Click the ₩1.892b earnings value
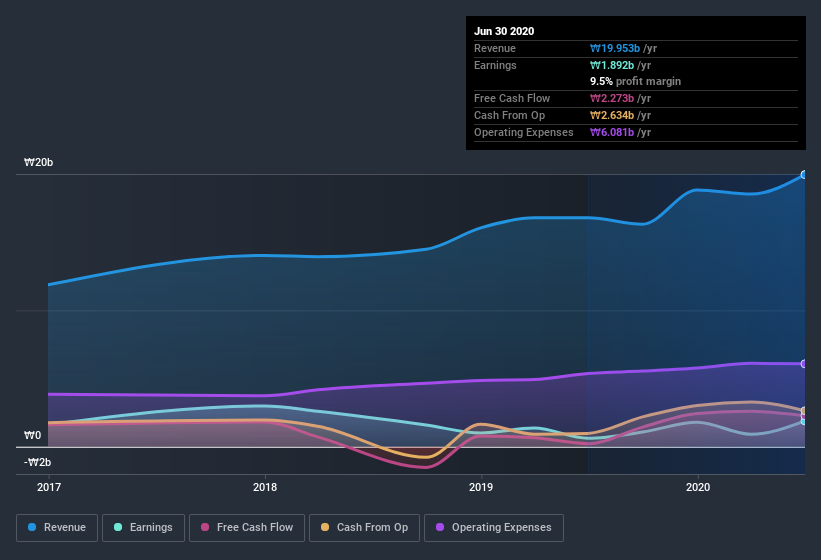Viewport: 821px width, 560px height. coord(612,65)
